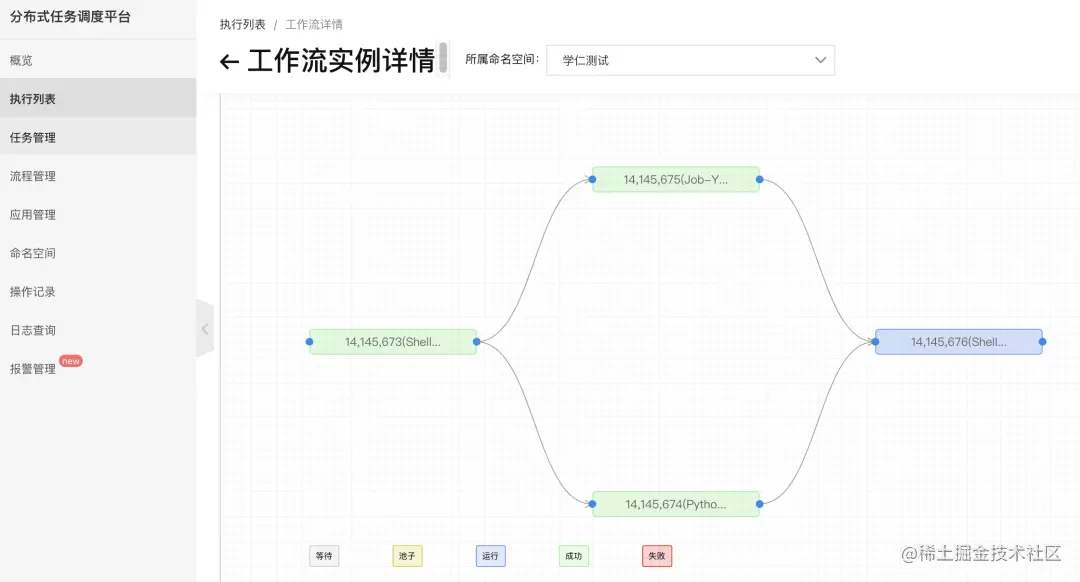
Task: Click the 成功 status legend swatch
Action: [x=574, y=556]
